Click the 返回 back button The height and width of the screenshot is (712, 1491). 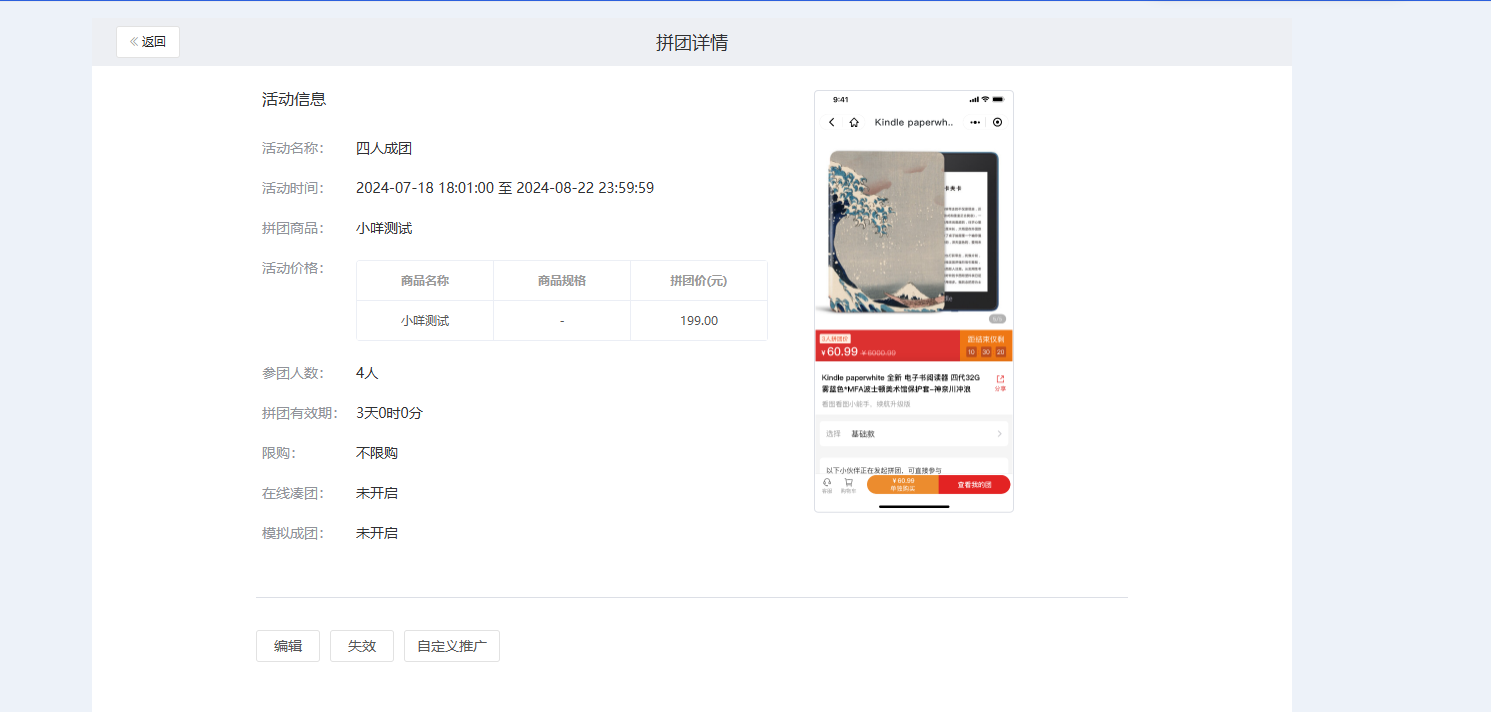(148, 42)
